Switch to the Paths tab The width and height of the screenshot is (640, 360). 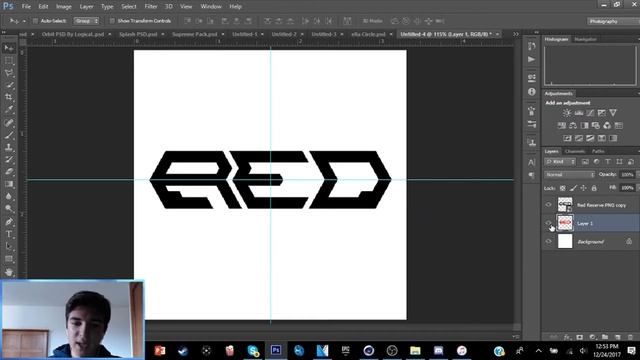(598, 151)
